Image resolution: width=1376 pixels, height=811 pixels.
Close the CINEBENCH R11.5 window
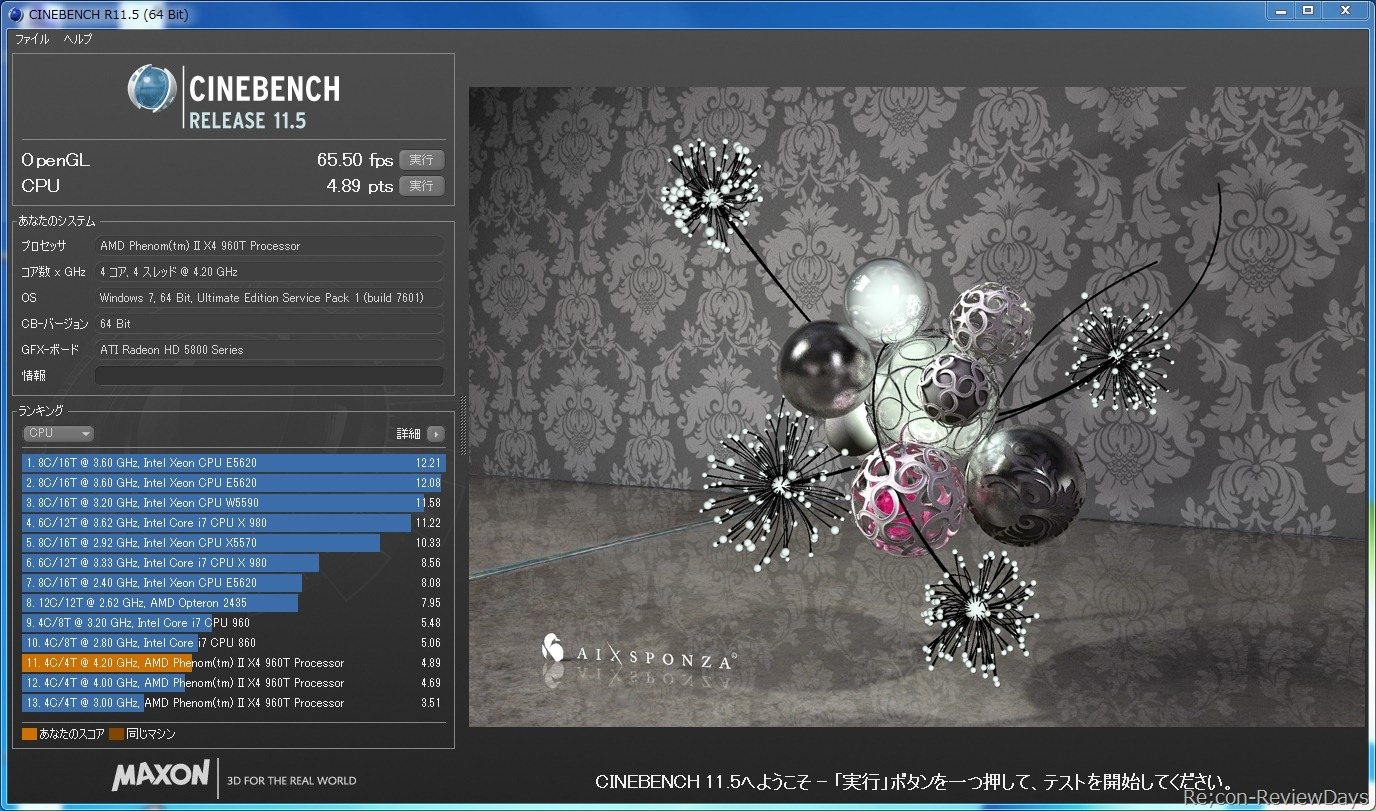click(x=1344, y=11)
